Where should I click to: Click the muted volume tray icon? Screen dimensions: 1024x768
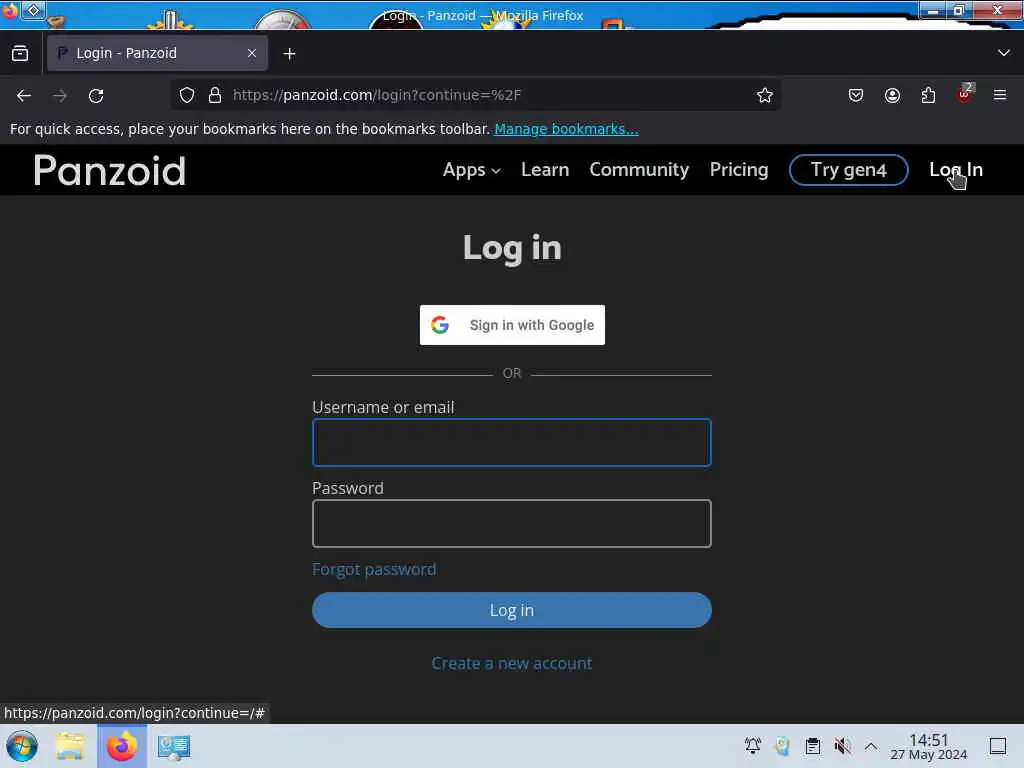pos(842,746)
